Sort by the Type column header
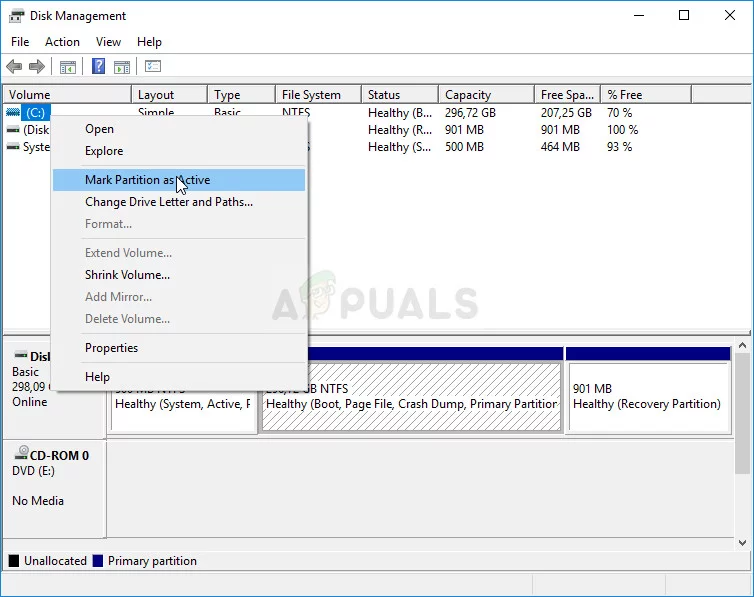The image size is (754, 597). [242, 95]
